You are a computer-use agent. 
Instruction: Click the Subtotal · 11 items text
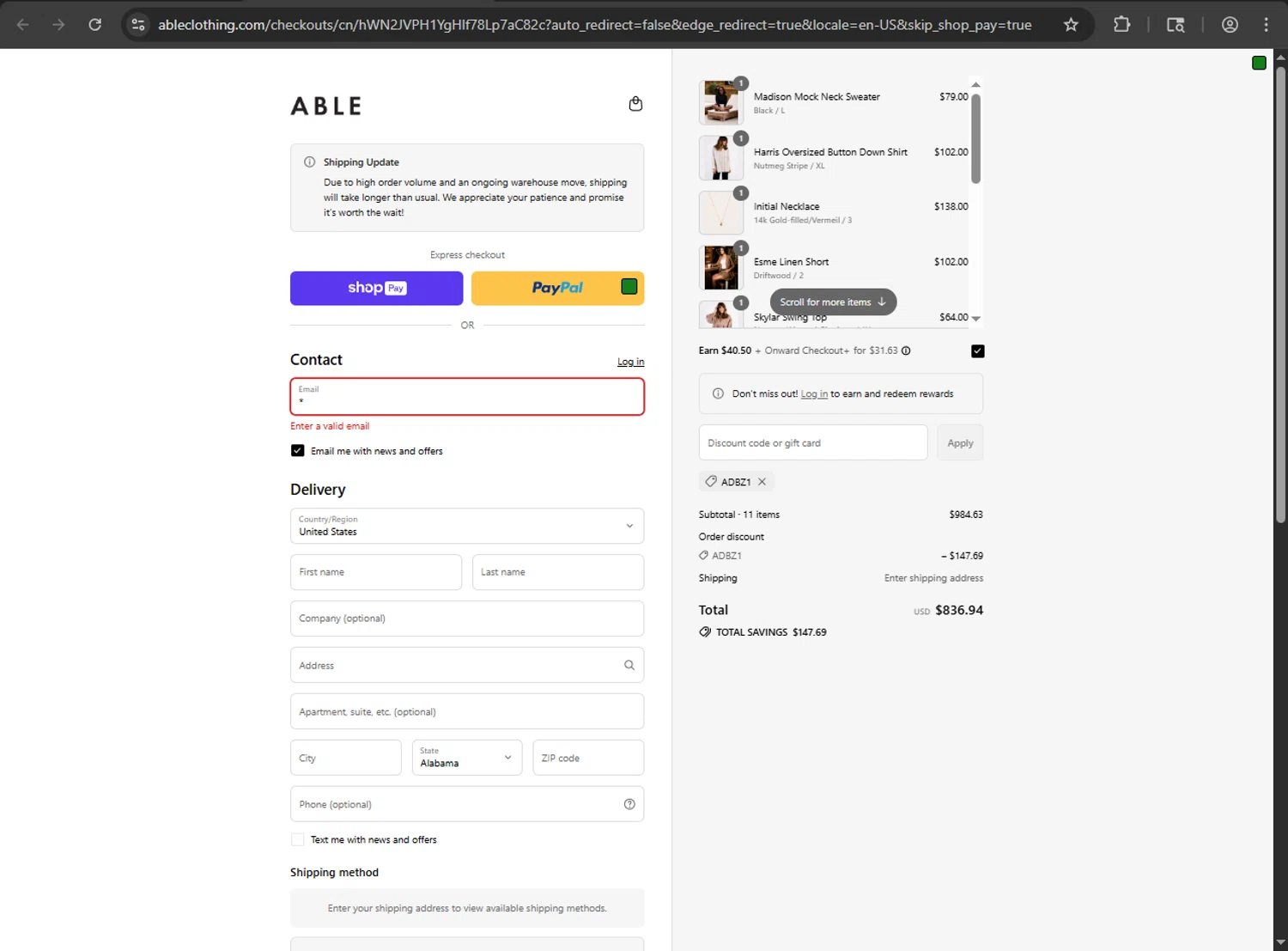(x=739, y=515)
